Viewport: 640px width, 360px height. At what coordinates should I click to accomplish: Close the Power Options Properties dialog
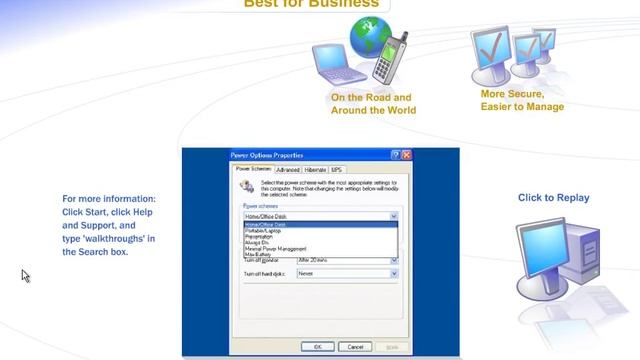tap(407, 155)
